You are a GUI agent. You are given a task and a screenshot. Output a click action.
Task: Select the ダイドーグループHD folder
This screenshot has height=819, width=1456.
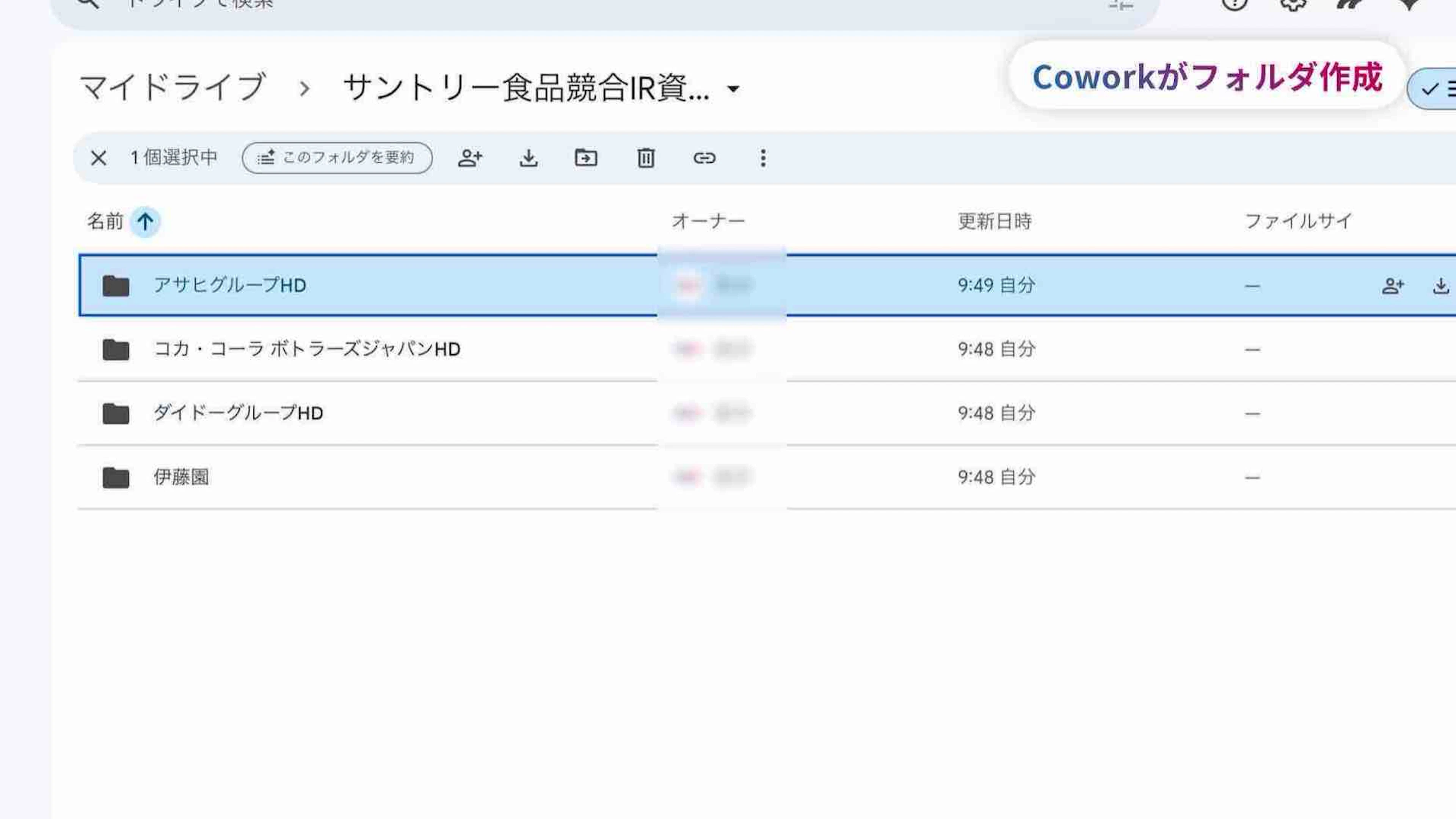[238, 413]
